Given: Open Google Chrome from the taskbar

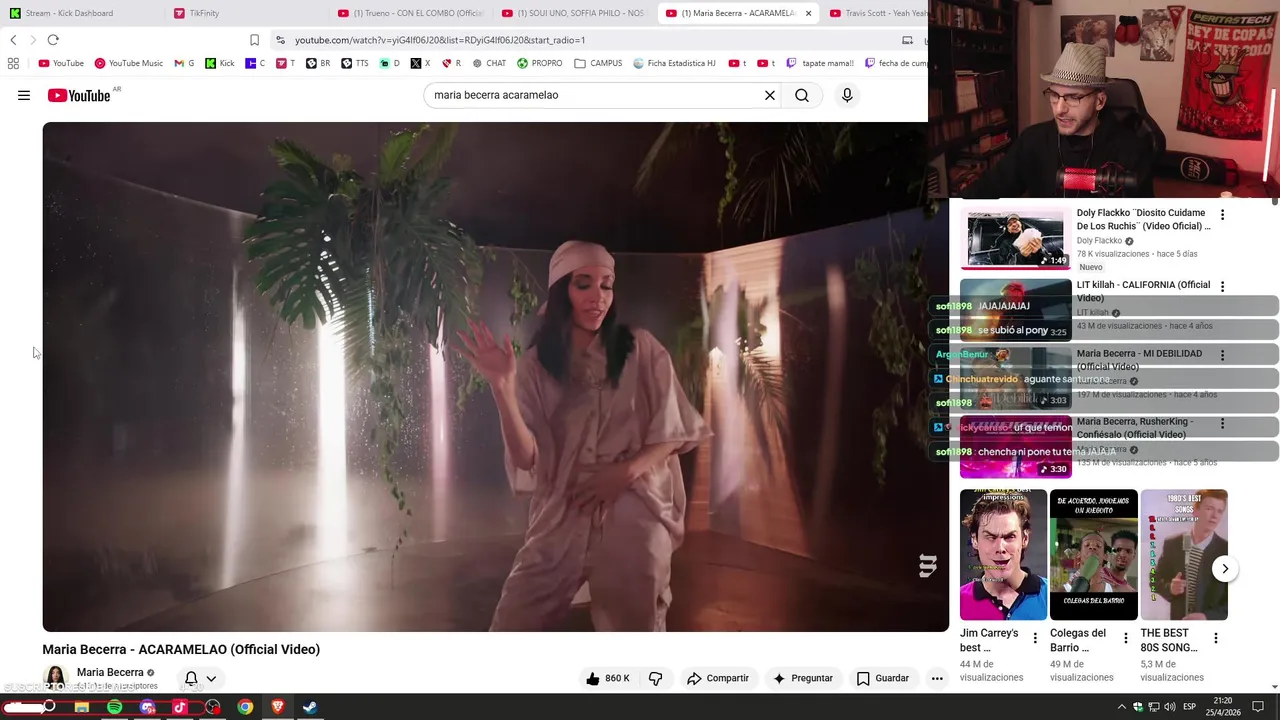Looking at the screenshot, I should [245, 707].
